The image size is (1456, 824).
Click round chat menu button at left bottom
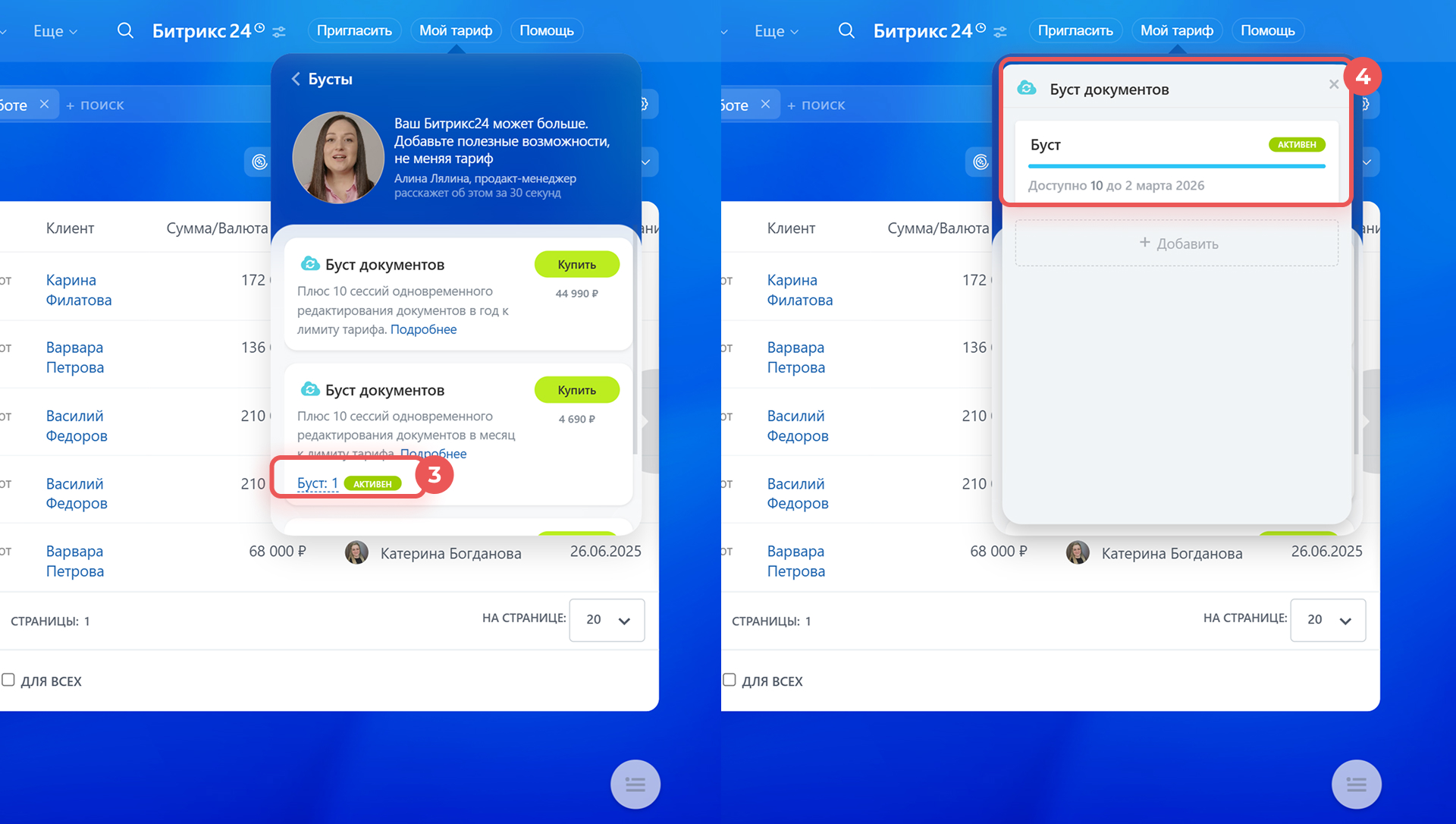coord(635,784)
